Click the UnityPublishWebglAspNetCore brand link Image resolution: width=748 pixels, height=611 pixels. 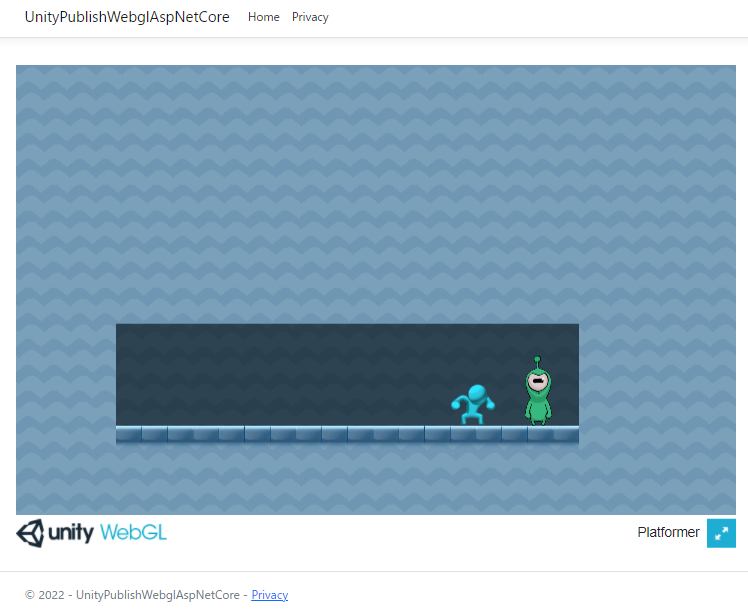click(x=127, y=17)
